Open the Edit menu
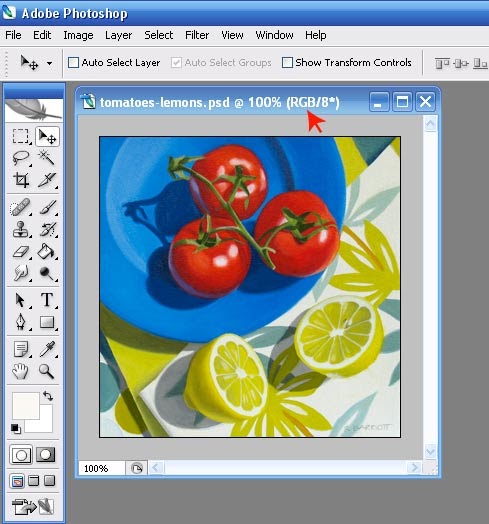 42,35
